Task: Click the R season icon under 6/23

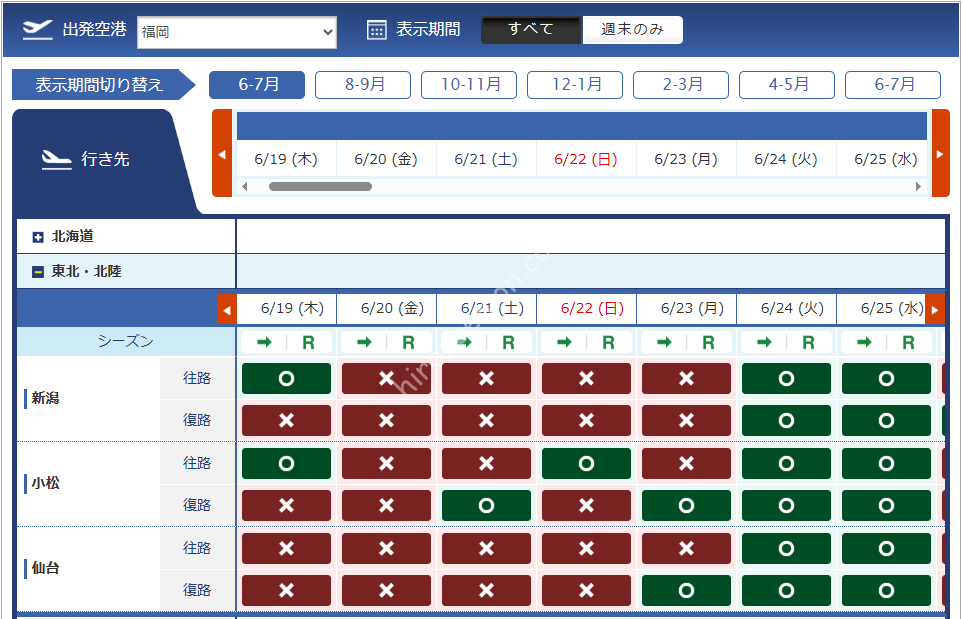Action: (x=709, y=343)
